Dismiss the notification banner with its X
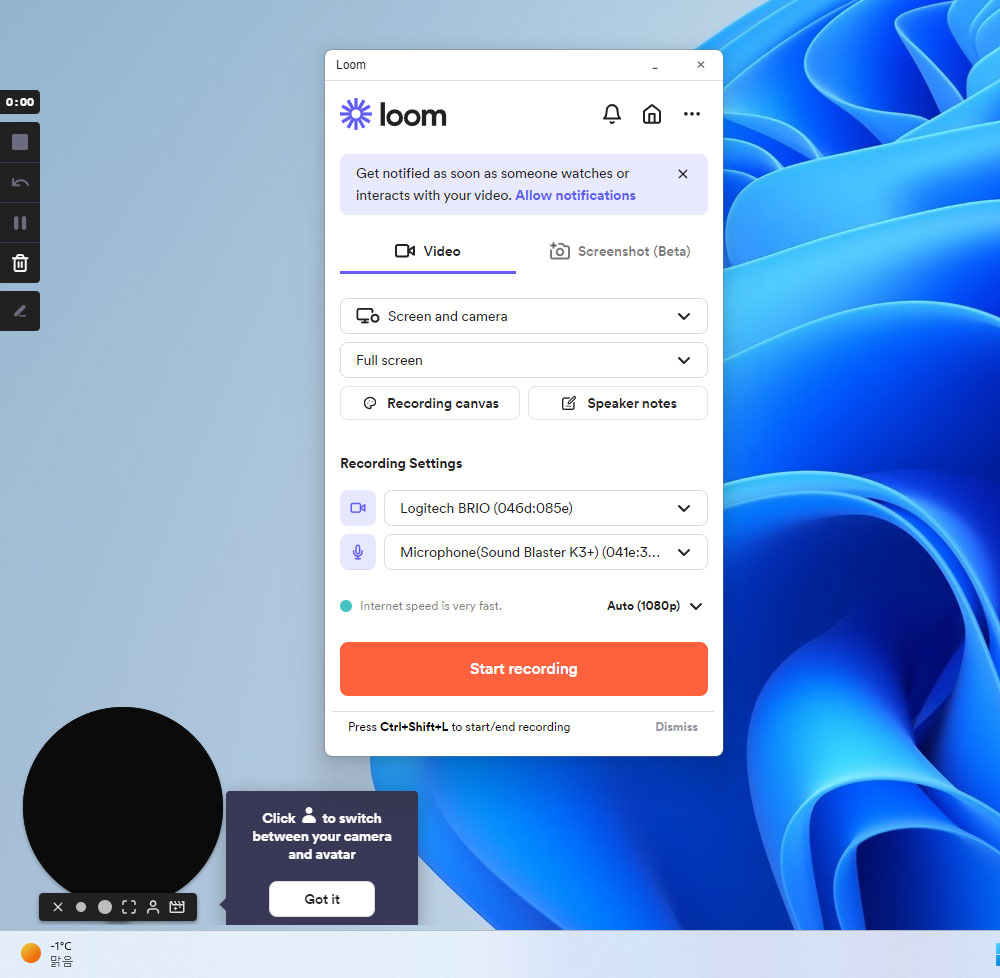 (x=682, y=174)
